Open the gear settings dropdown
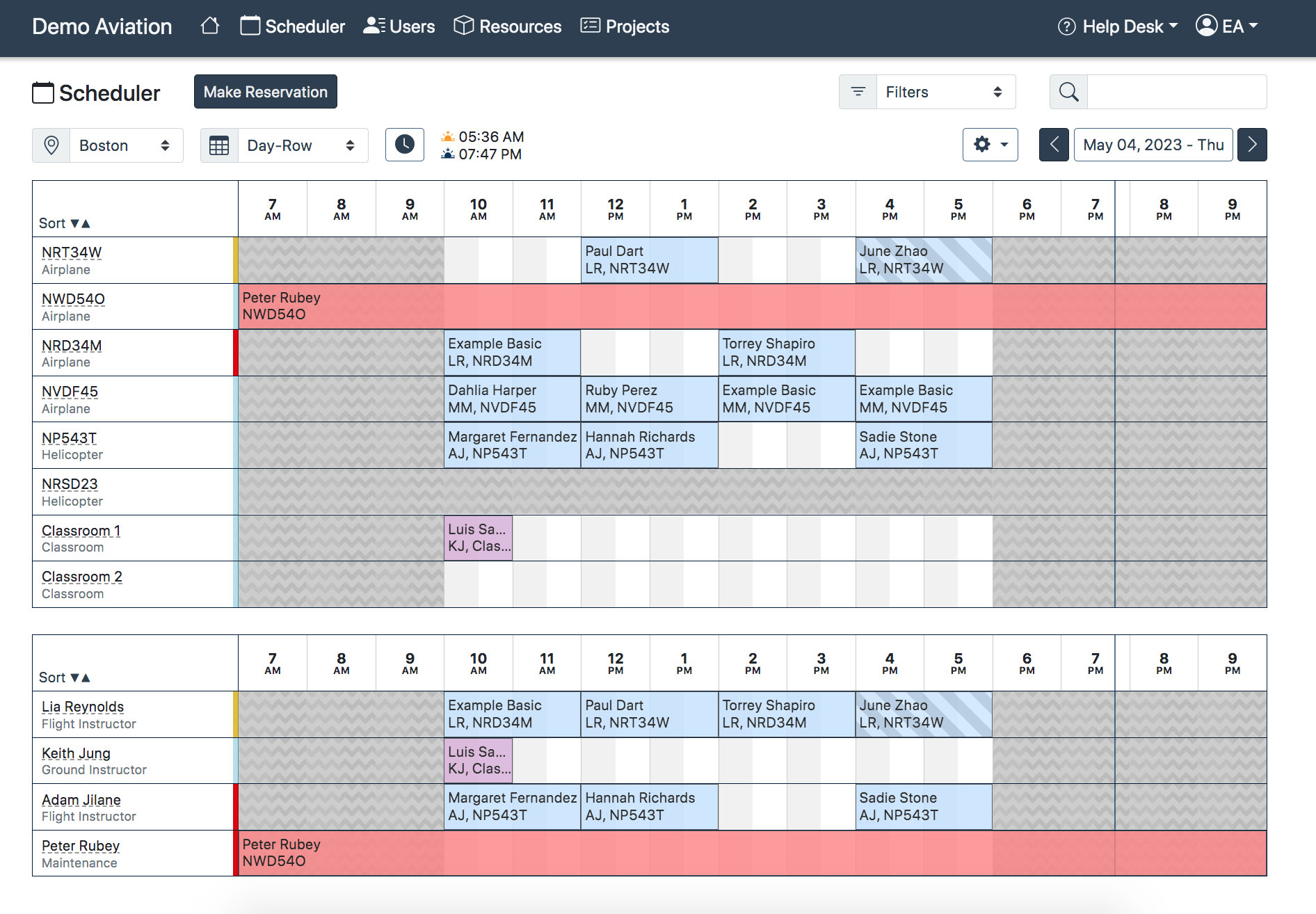 pyautogui.click(x=990, y=145)
